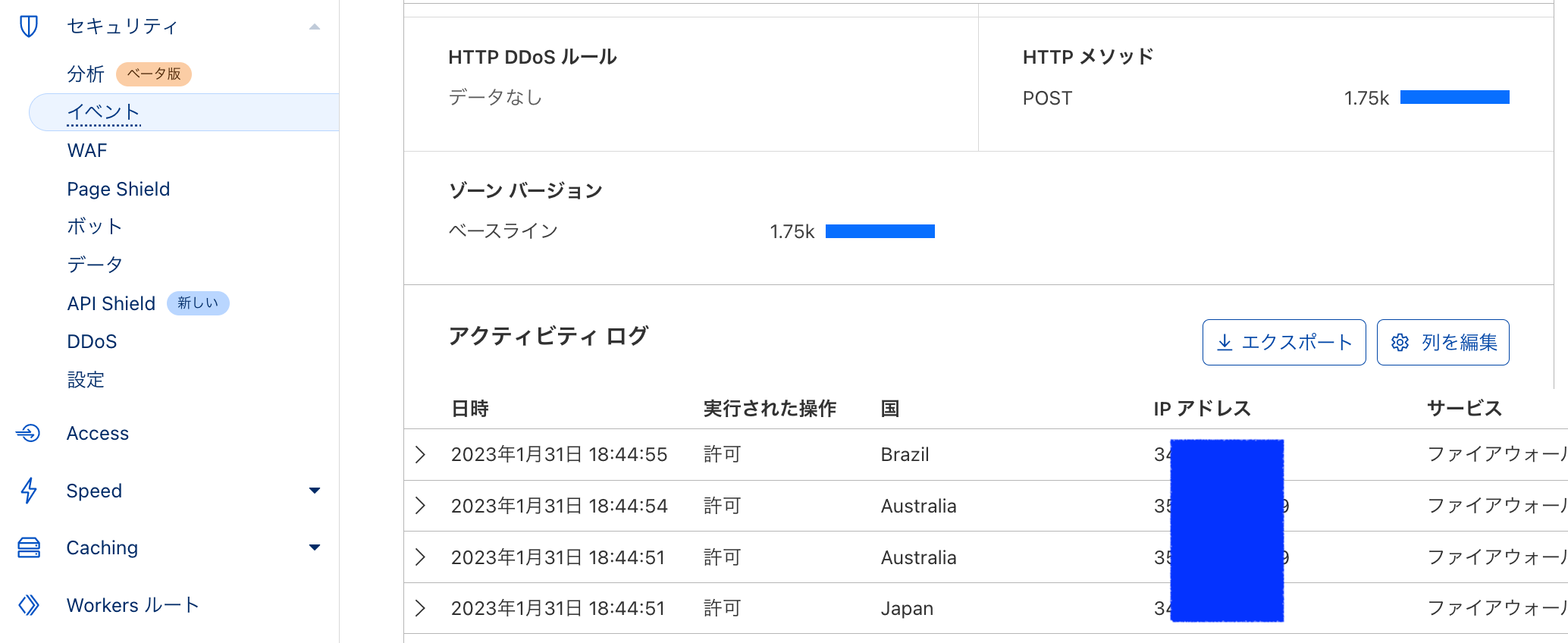
Task: Open the セキュリティ sidebar heading
Action: (x=122, y=27)
